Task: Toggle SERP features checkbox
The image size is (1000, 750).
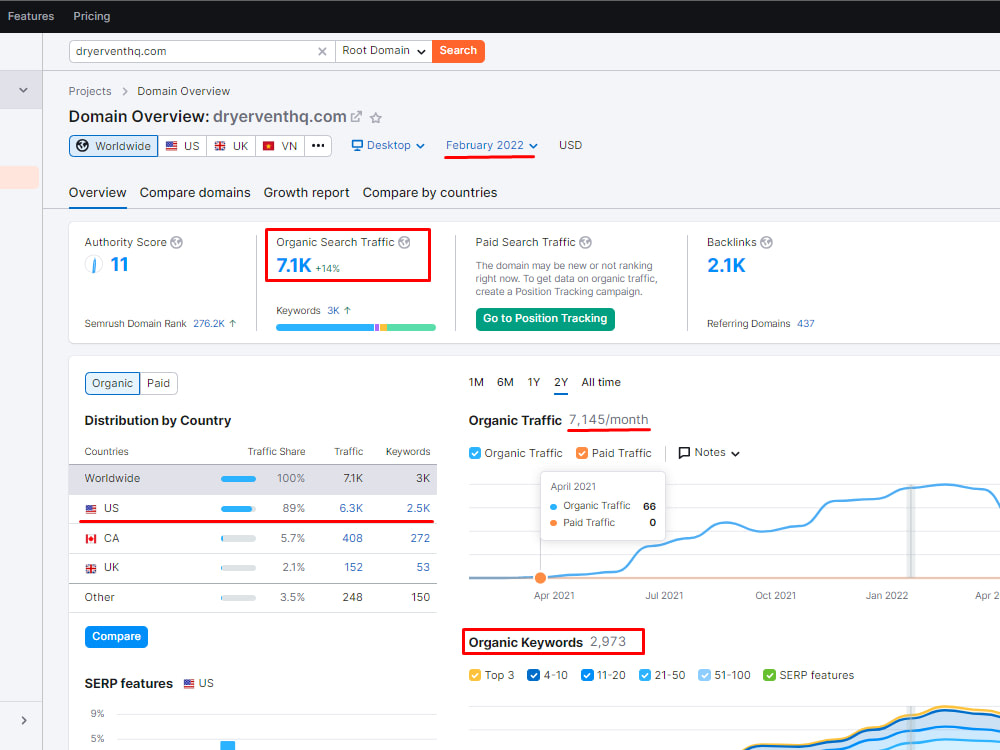Action: 770,675
